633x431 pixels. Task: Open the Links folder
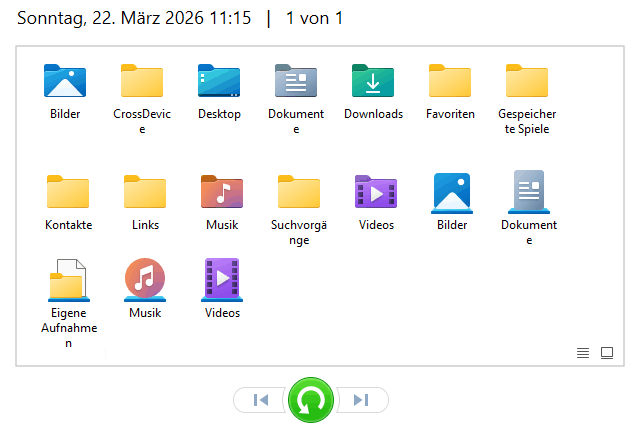[145, 192]
